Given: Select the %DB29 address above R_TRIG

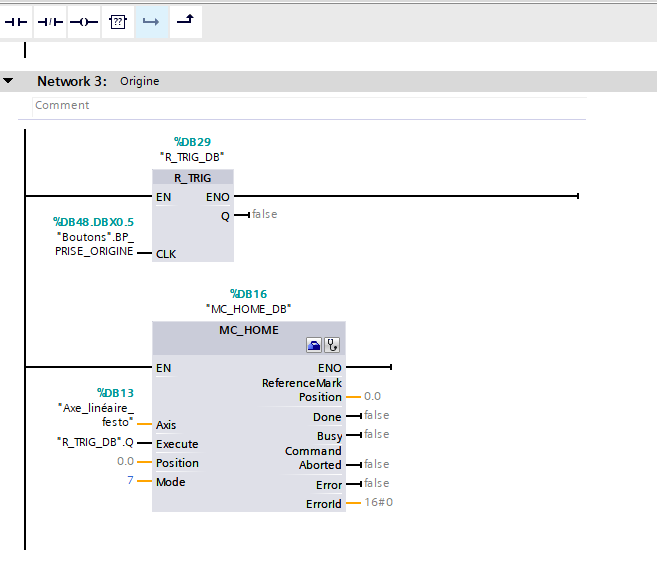Looking at the screenshot, I should coord(192,142).
